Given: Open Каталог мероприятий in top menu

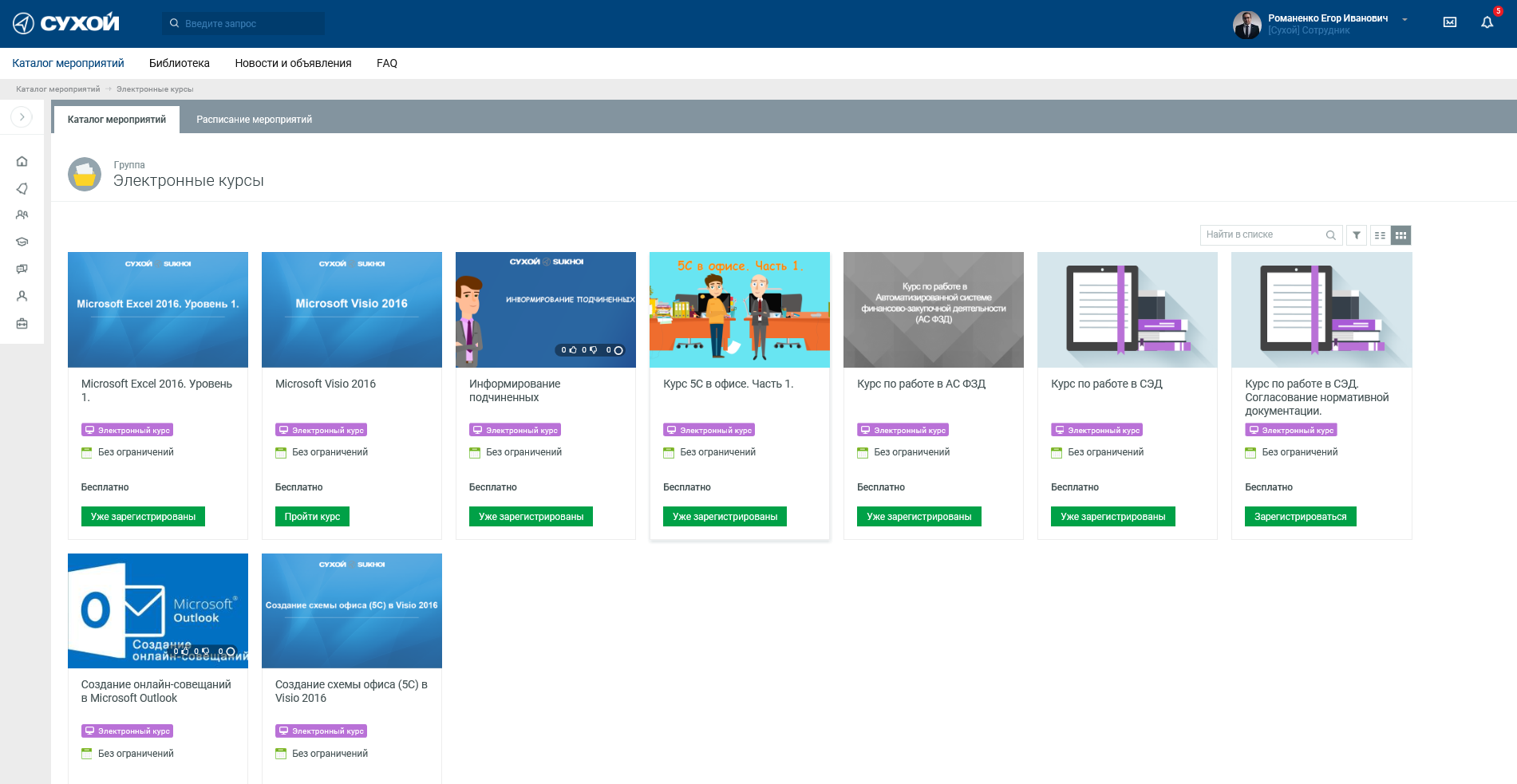Looking at the screenshot, I should pos(68,63).
